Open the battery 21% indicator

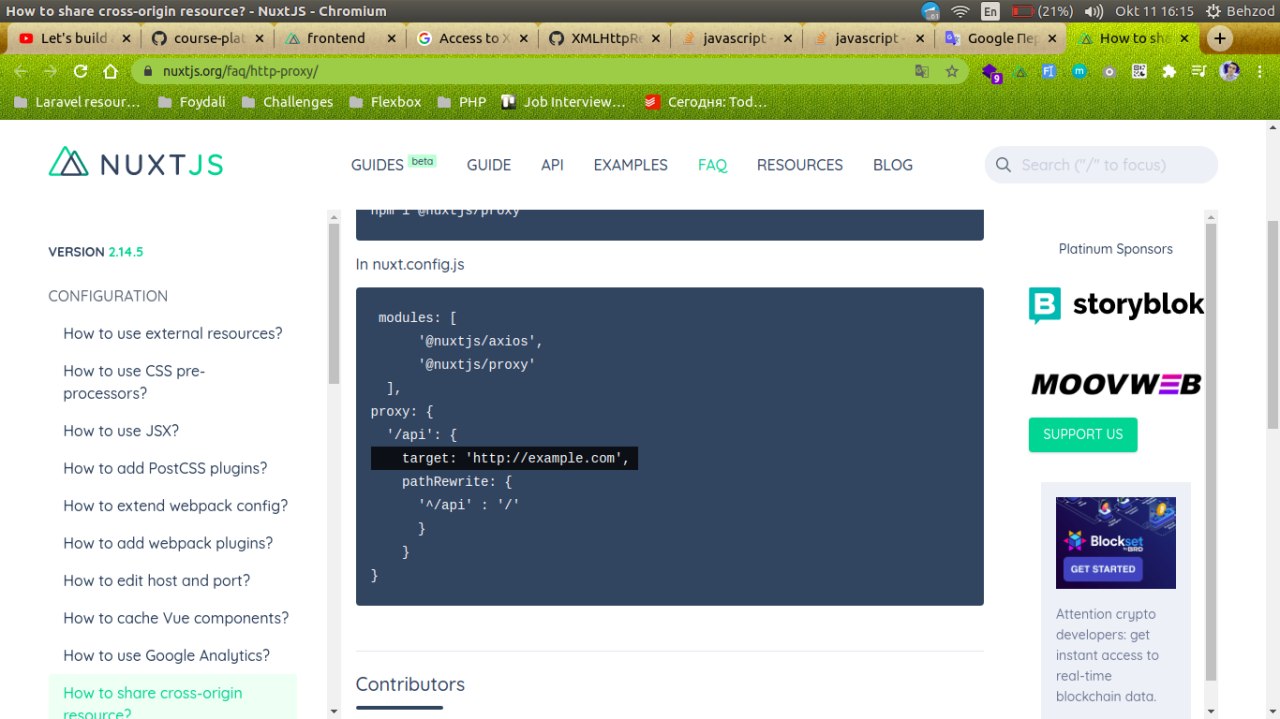pyautogui.click(x=1041, y=12)
